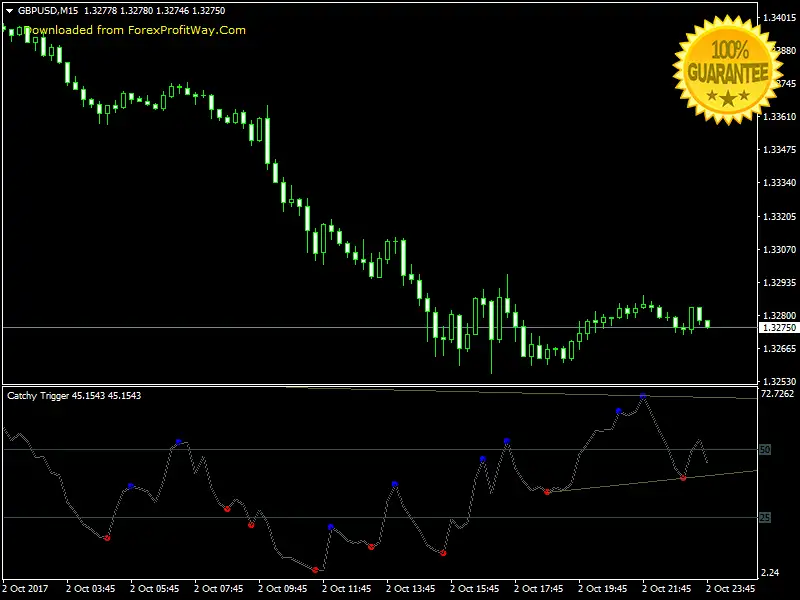Click the OHLC values 1.32778 1.32780 1.32746 1.32750

155,11
